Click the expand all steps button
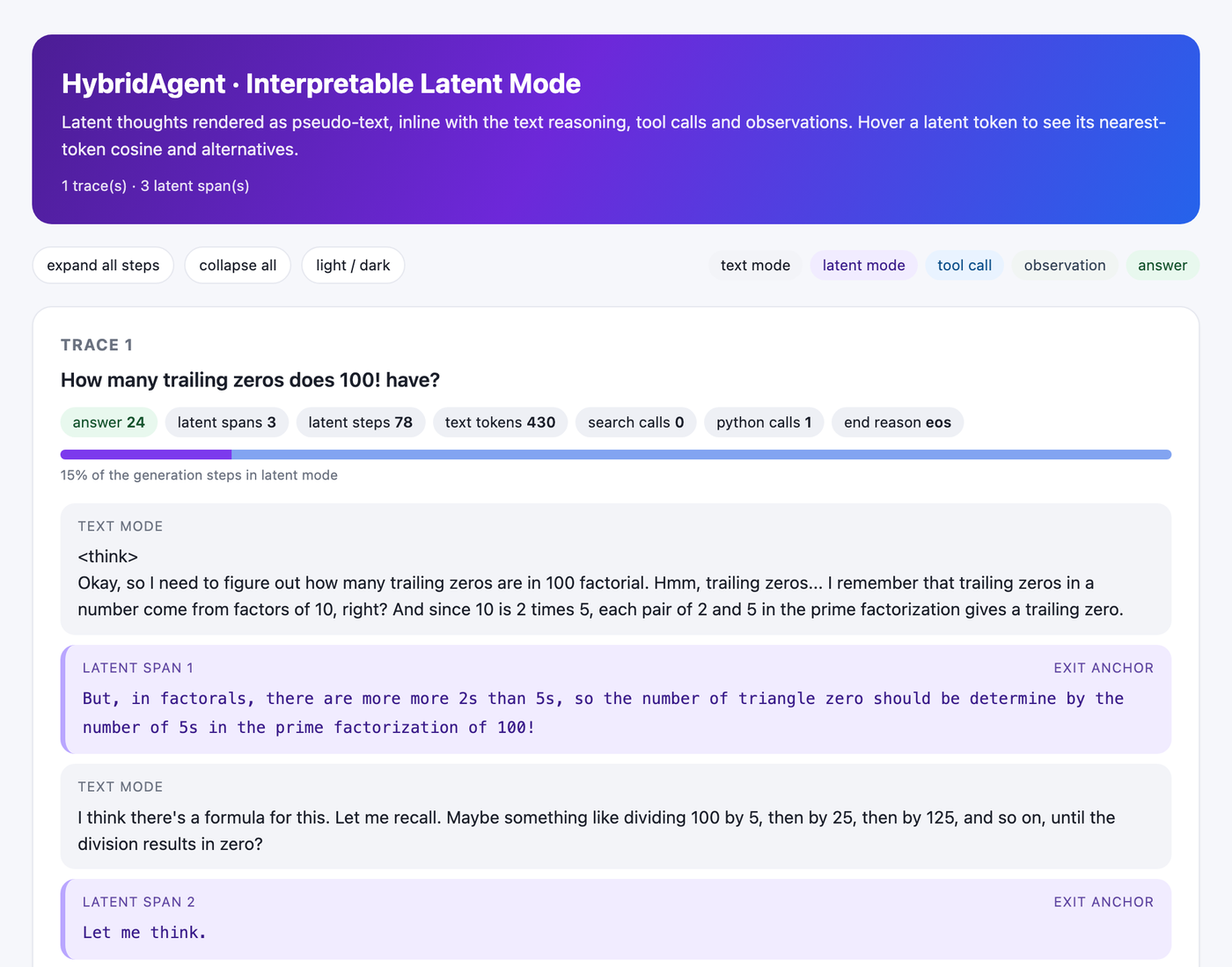 pyautogui.click(x=103, y=265)
